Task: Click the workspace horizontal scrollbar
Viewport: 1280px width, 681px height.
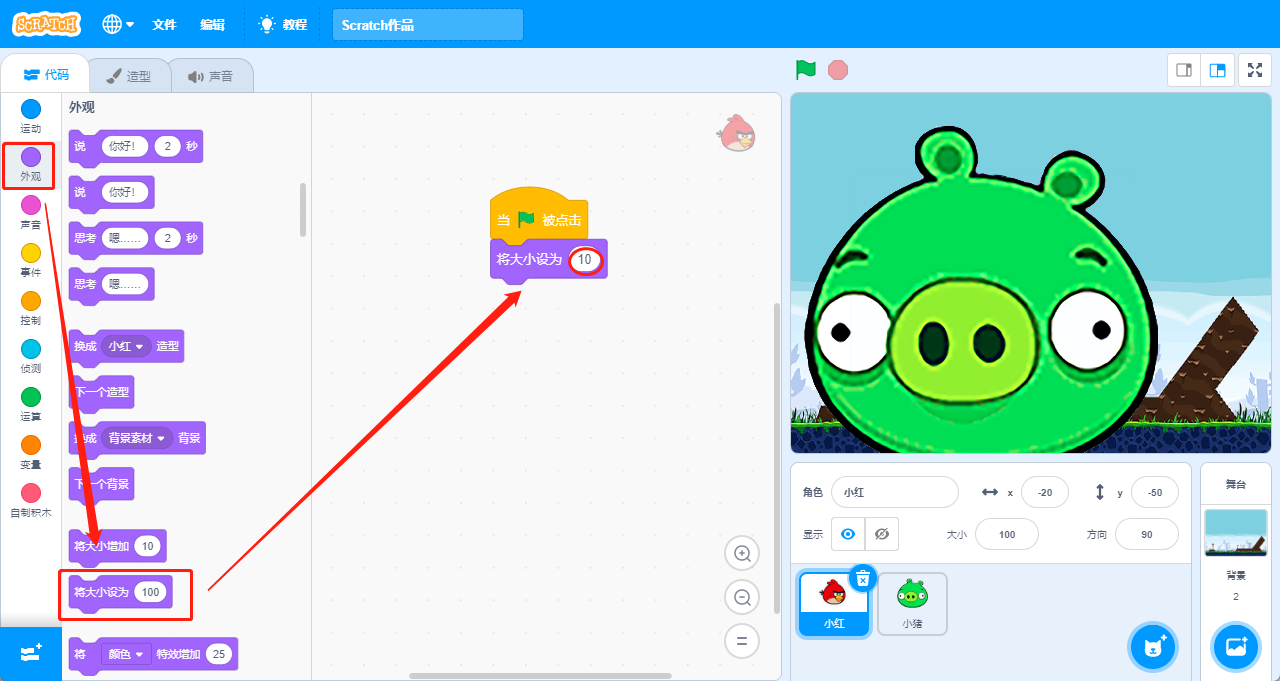Action: [540, 677]
